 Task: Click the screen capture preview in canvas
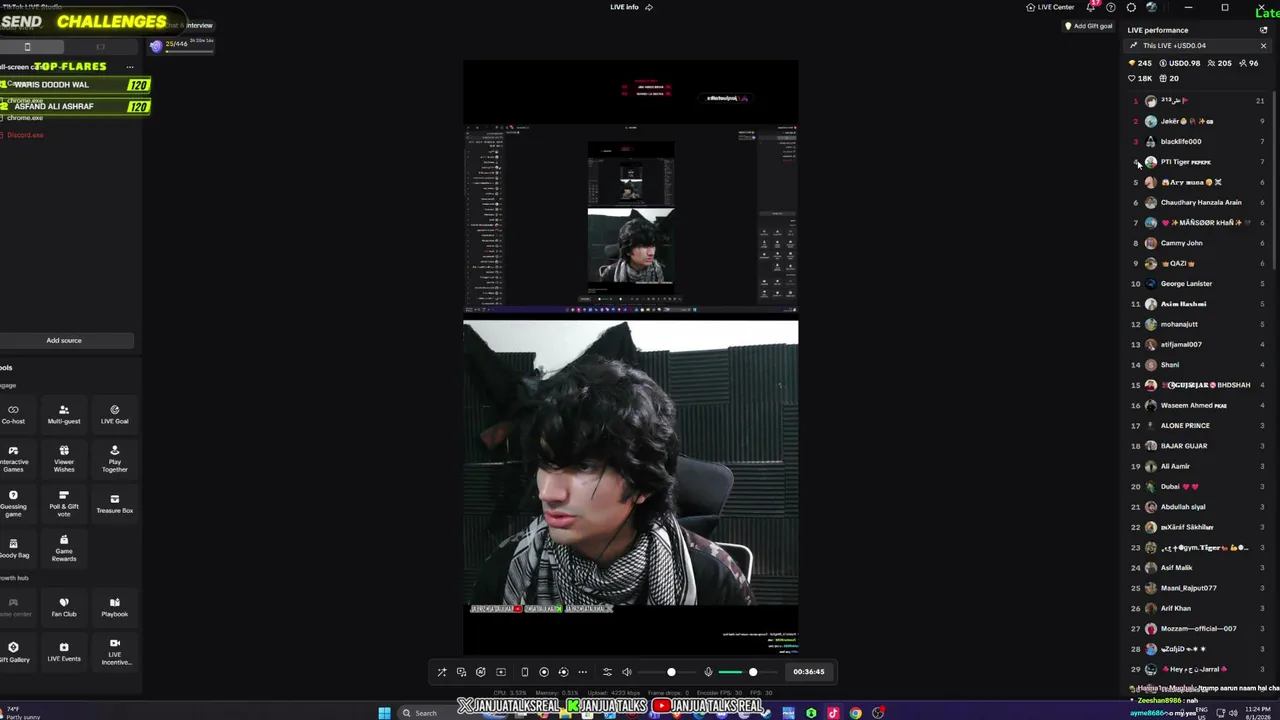[631, 218]
